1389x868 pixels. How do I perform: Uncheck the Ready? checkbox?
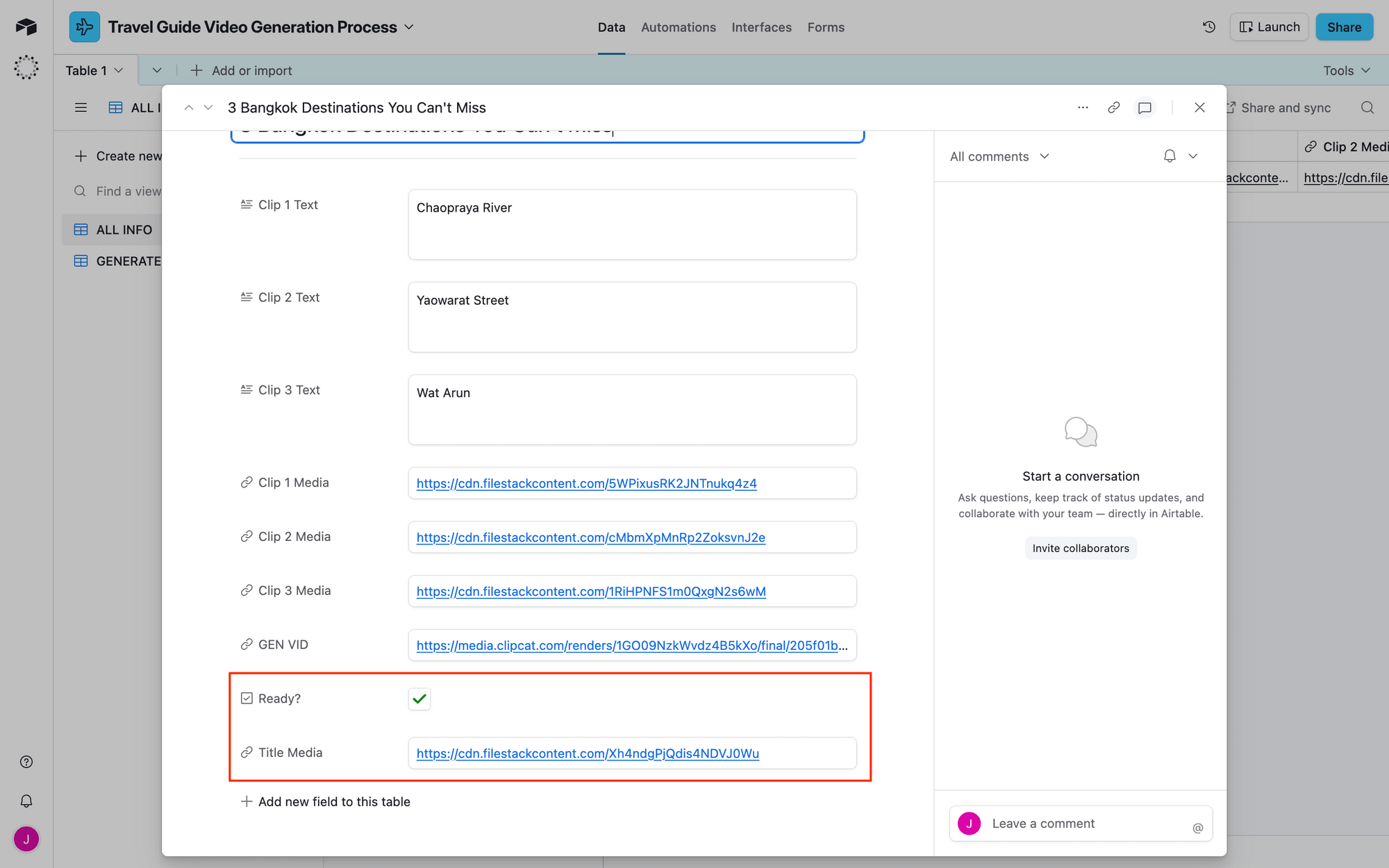tap(419, 699)
